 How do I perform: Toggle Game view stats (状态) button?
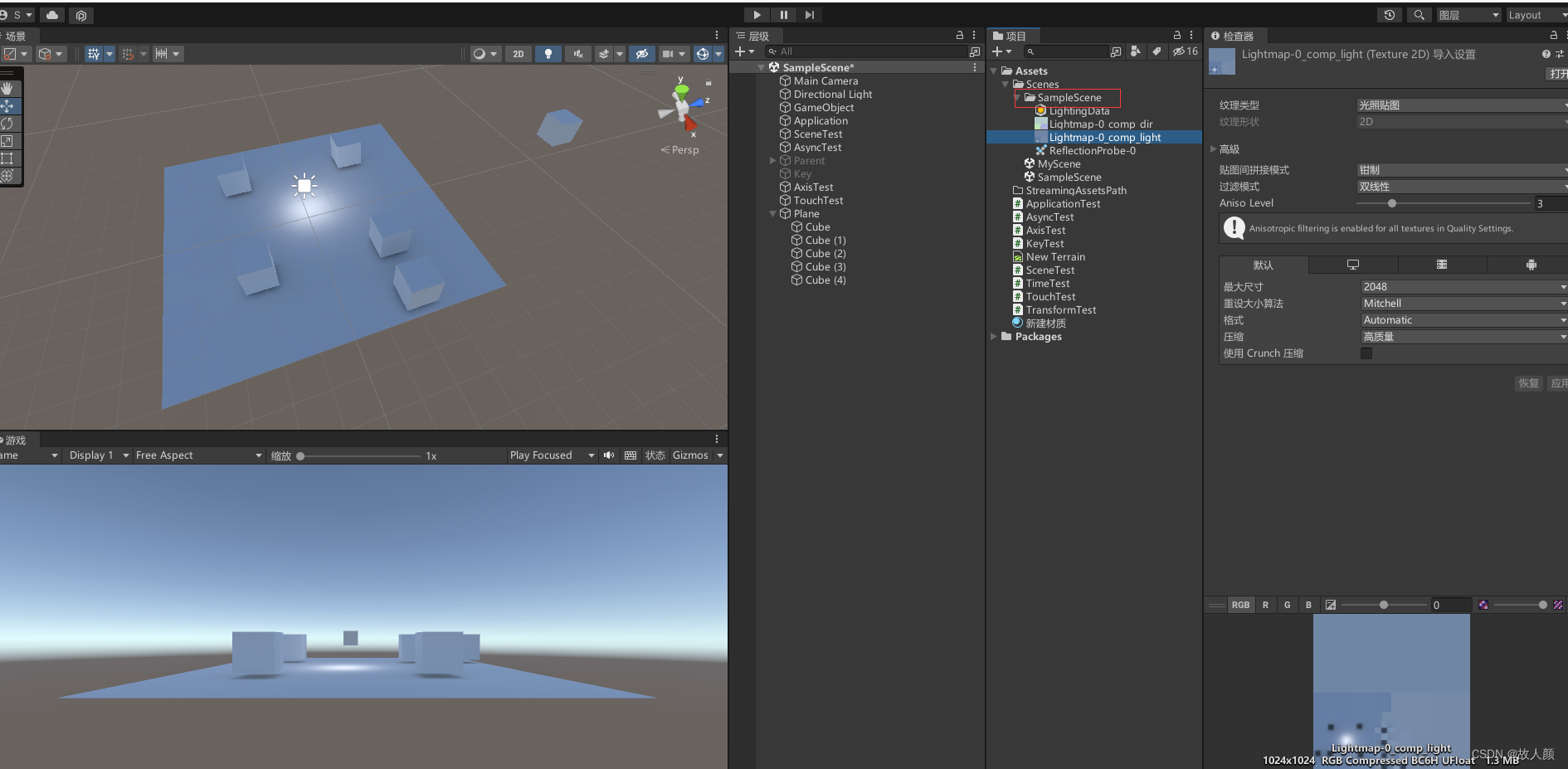coord(655,455)
